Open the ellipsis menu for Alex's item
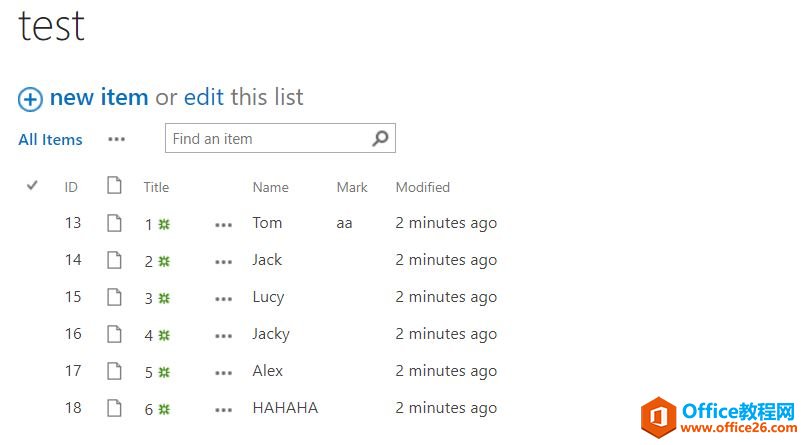Viewport: 804px width, 445px height. tap(223, 372)
